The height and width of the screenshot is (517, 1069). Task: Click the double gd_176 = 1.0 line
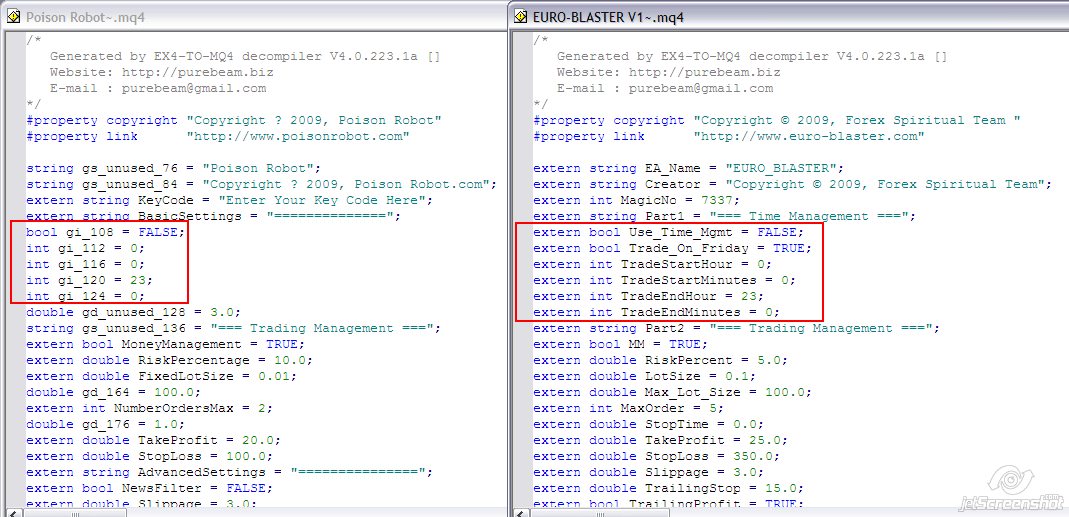106,424
